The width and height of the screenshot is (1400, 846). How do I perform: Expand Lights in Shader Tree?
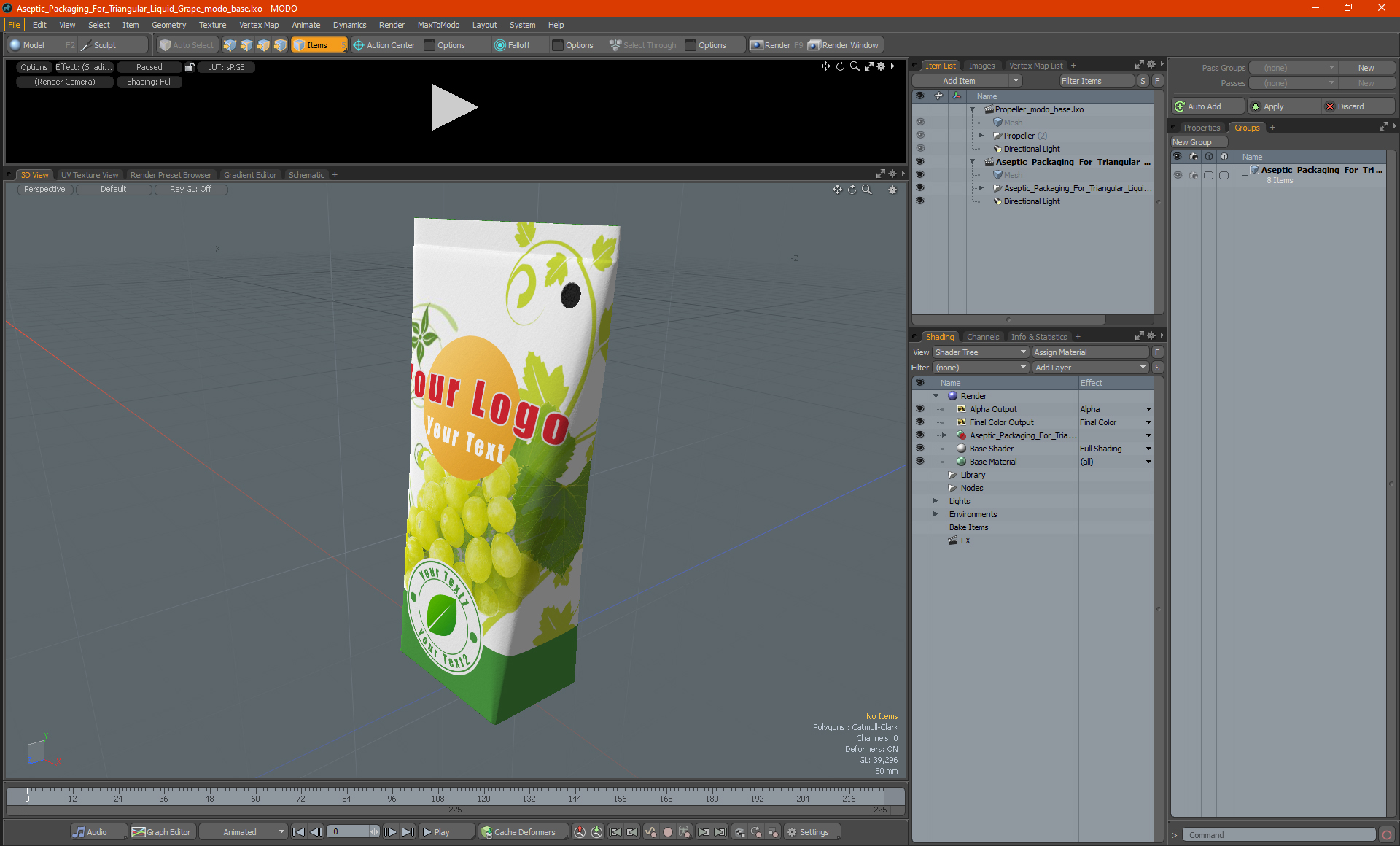(x=936, y=501)
